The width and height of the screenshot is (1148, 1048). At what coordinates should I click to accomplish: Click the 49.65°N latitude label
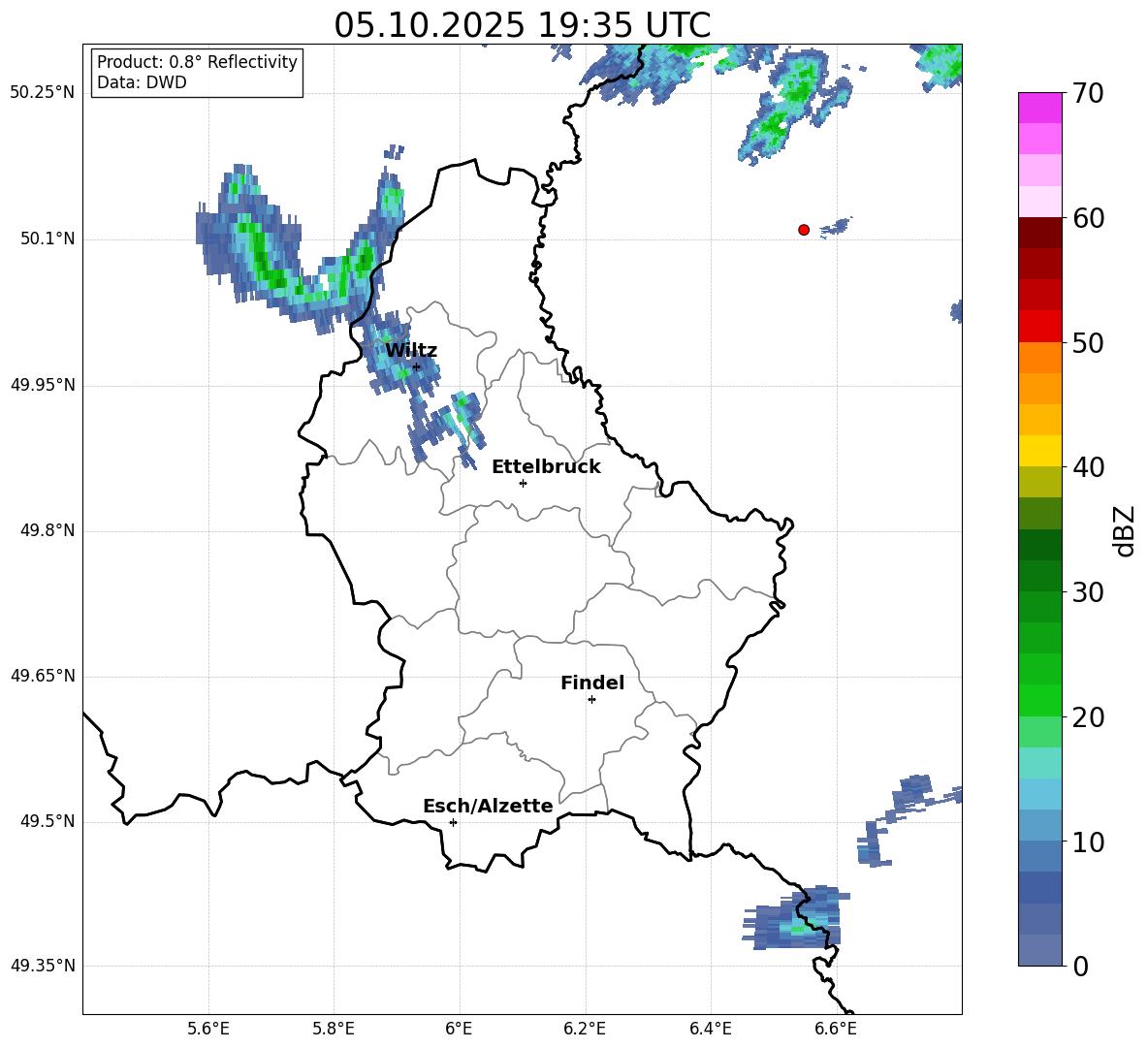click(x=43, y=676)
